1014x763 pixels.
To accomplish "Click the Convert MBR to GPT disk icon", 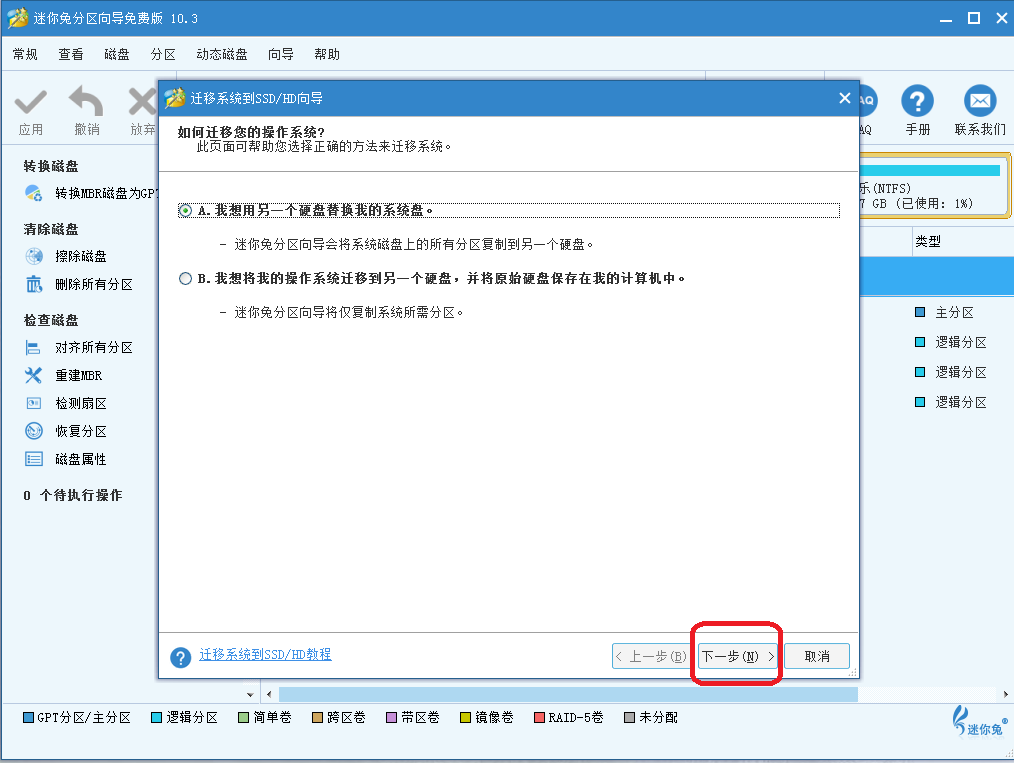I will [34, 193].
